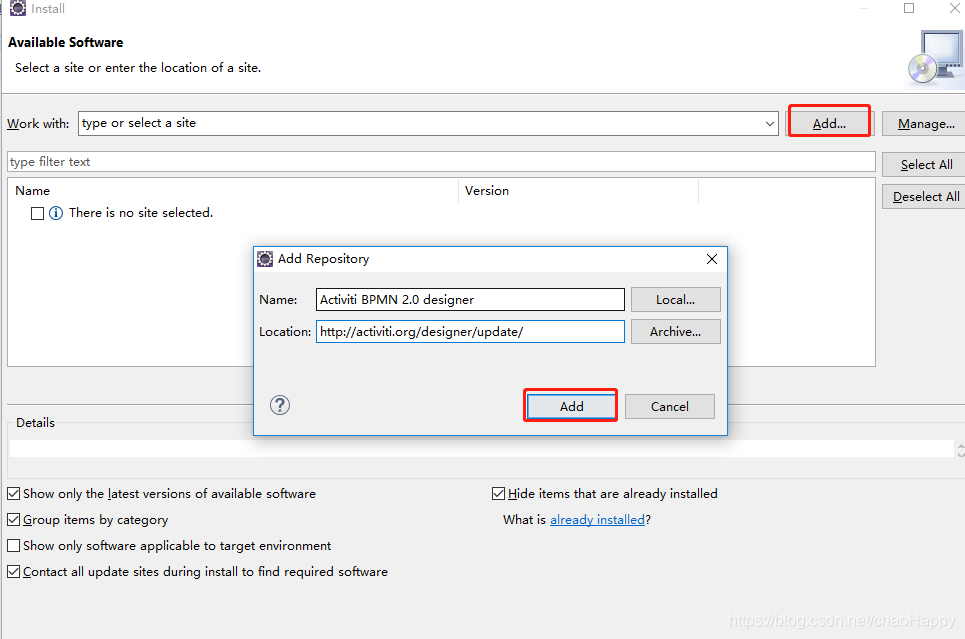Click the Version column header
This screenshot has width=965, height=639.
pos(579,191)
